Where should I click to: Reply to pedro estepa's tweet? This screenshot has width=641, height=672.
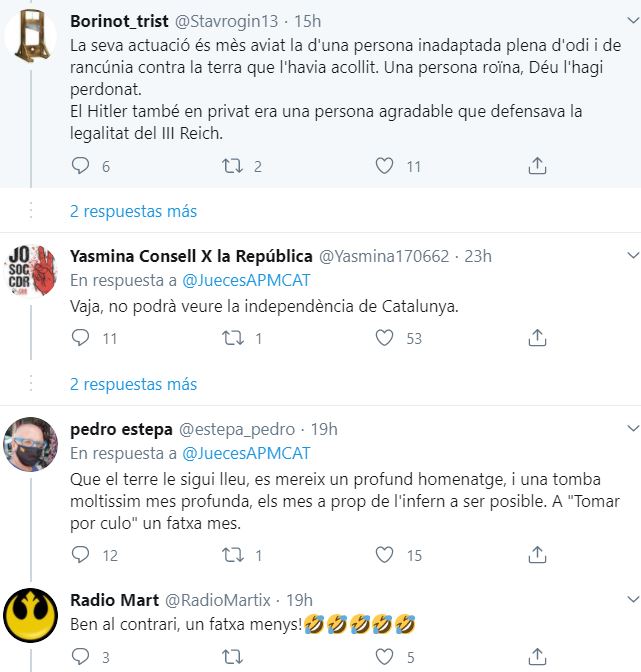[82, 555]
